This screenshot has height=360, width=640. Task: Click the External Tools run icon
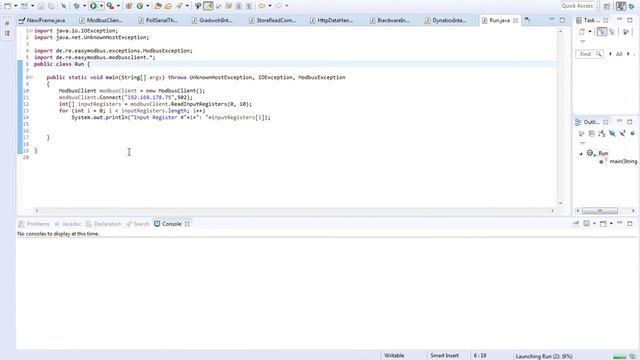coord(110,6)
